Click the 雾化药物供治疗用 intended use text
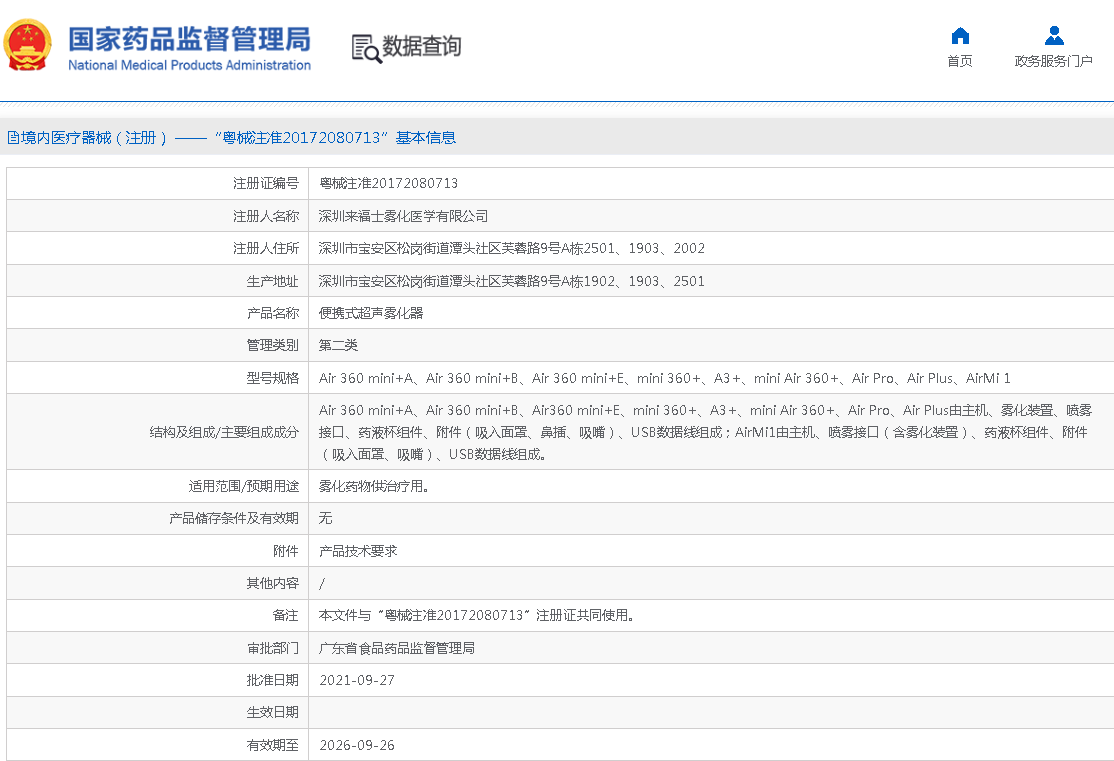Screen dimensions: 1114x761 (x=374, y=486)
